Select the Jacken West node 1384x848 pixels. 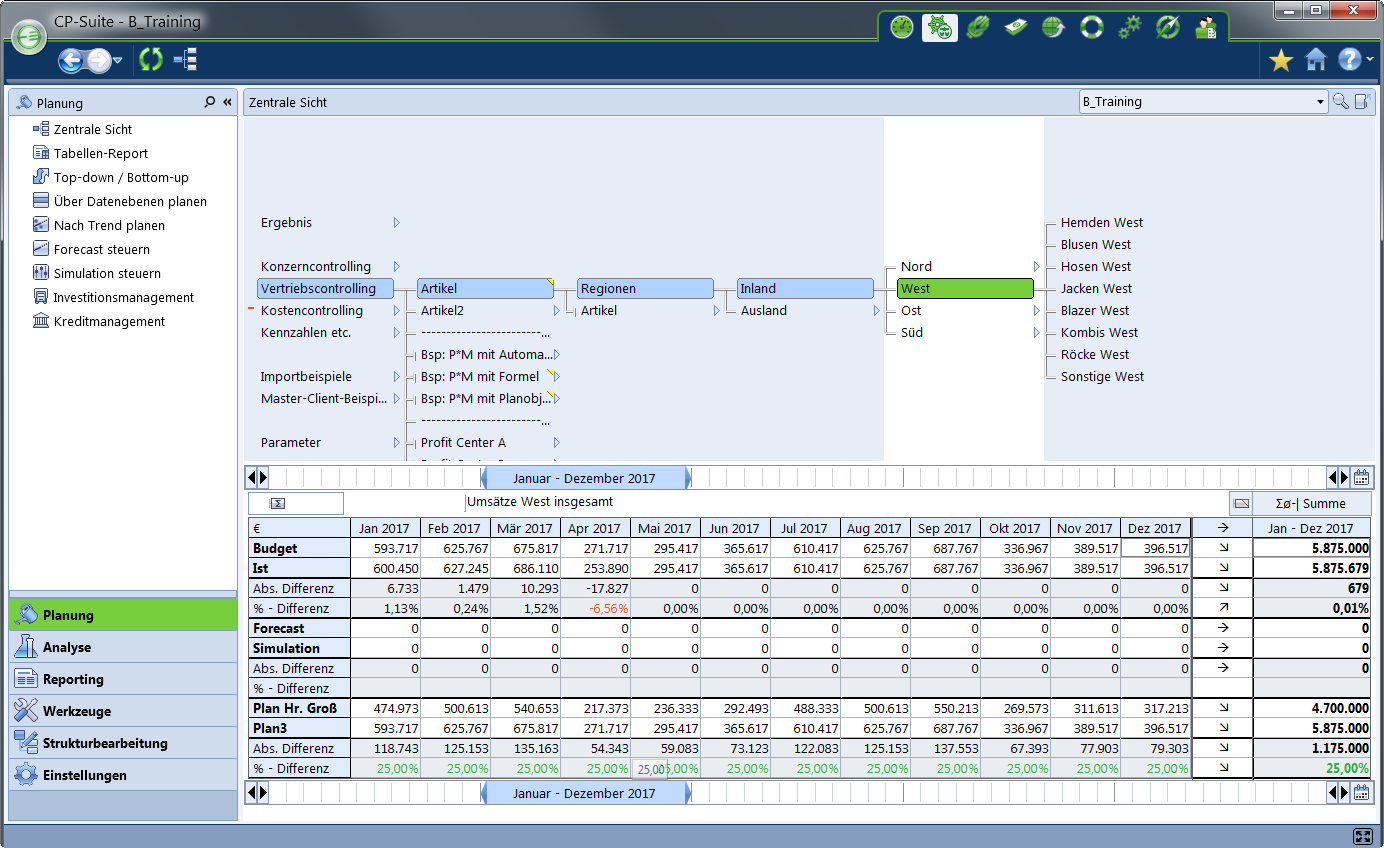1096,289
